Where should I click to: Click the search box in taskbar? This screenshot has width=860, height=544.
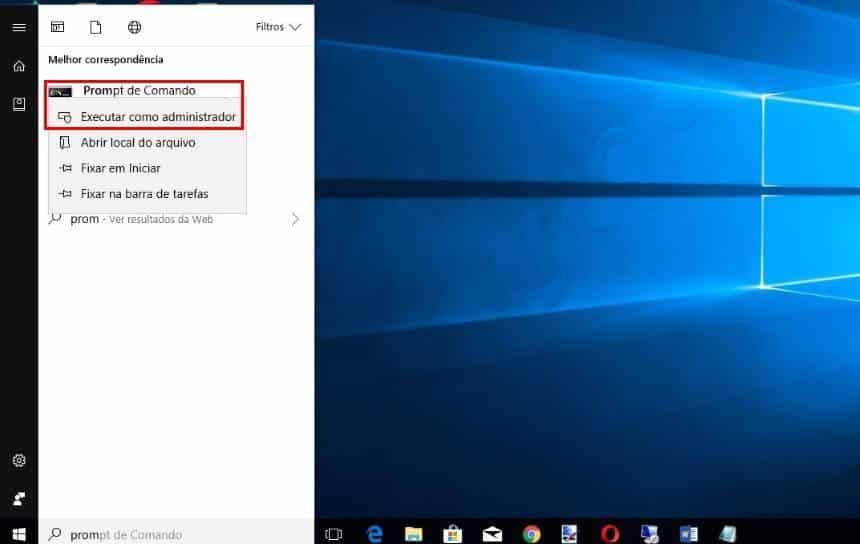(x=175, y=534)
